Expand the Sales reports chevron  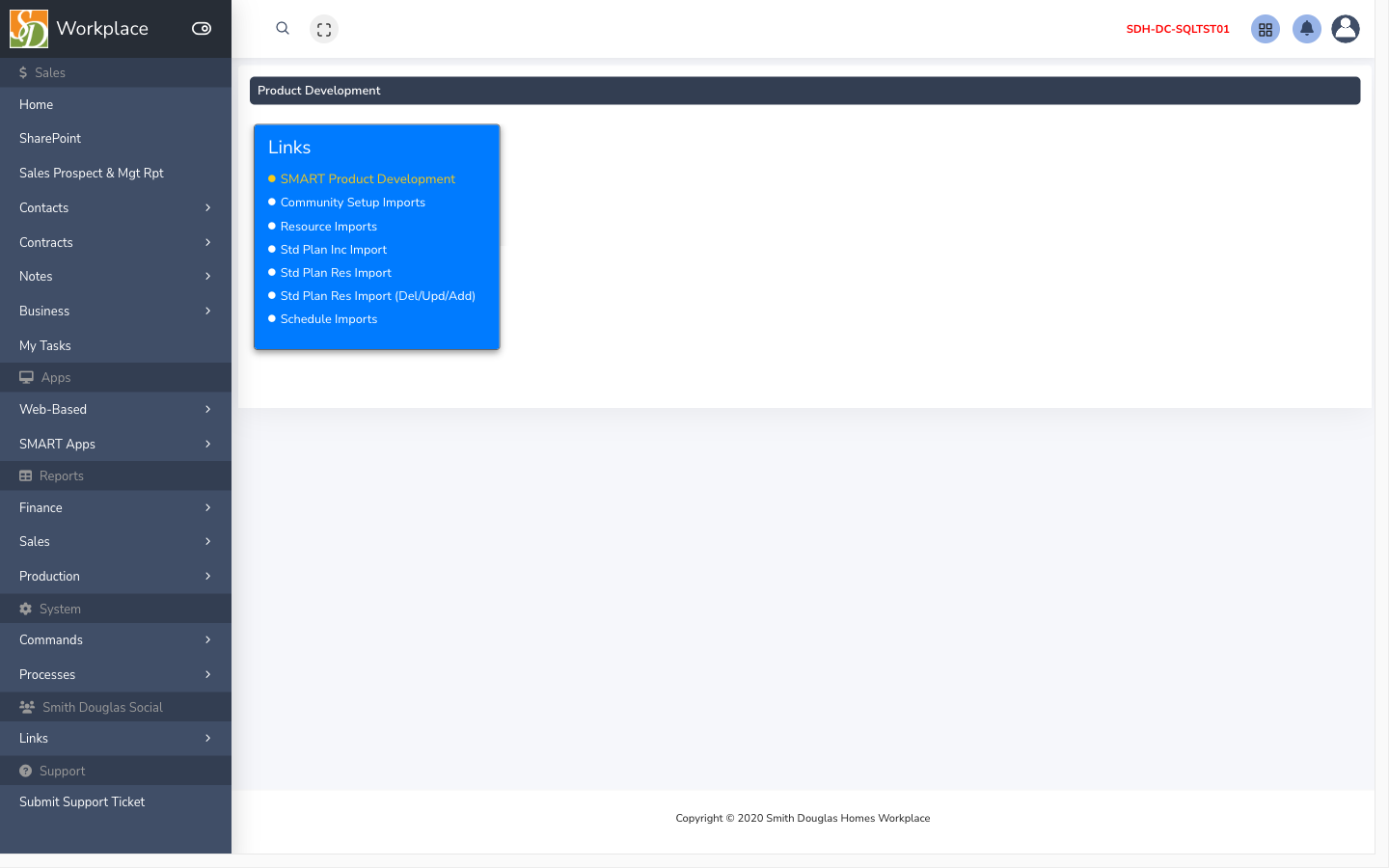(x=207, y=541)
